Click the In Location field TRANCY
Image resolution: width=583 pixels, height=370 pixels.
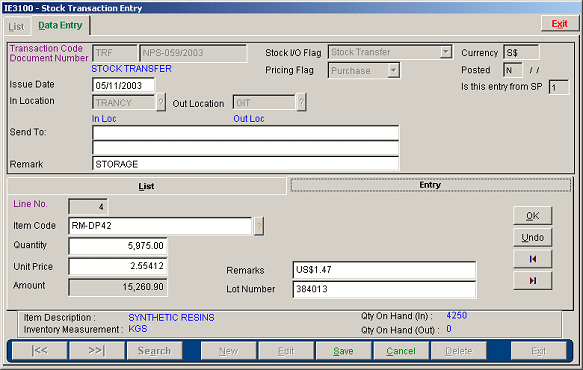[123, 102]
